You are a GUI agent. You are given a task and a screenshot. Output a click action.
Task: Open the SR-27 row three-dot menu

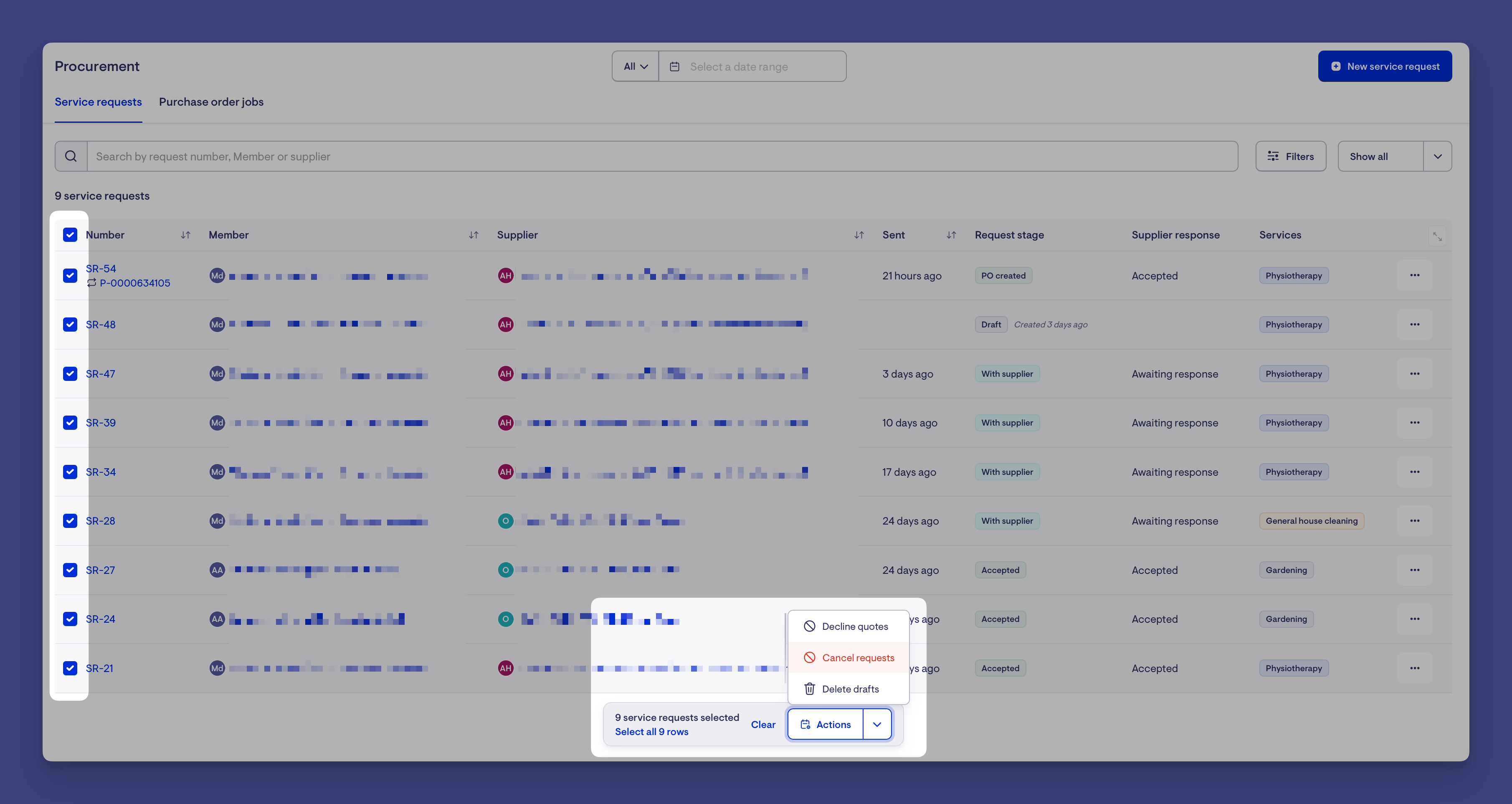[x=1415, y=570]
